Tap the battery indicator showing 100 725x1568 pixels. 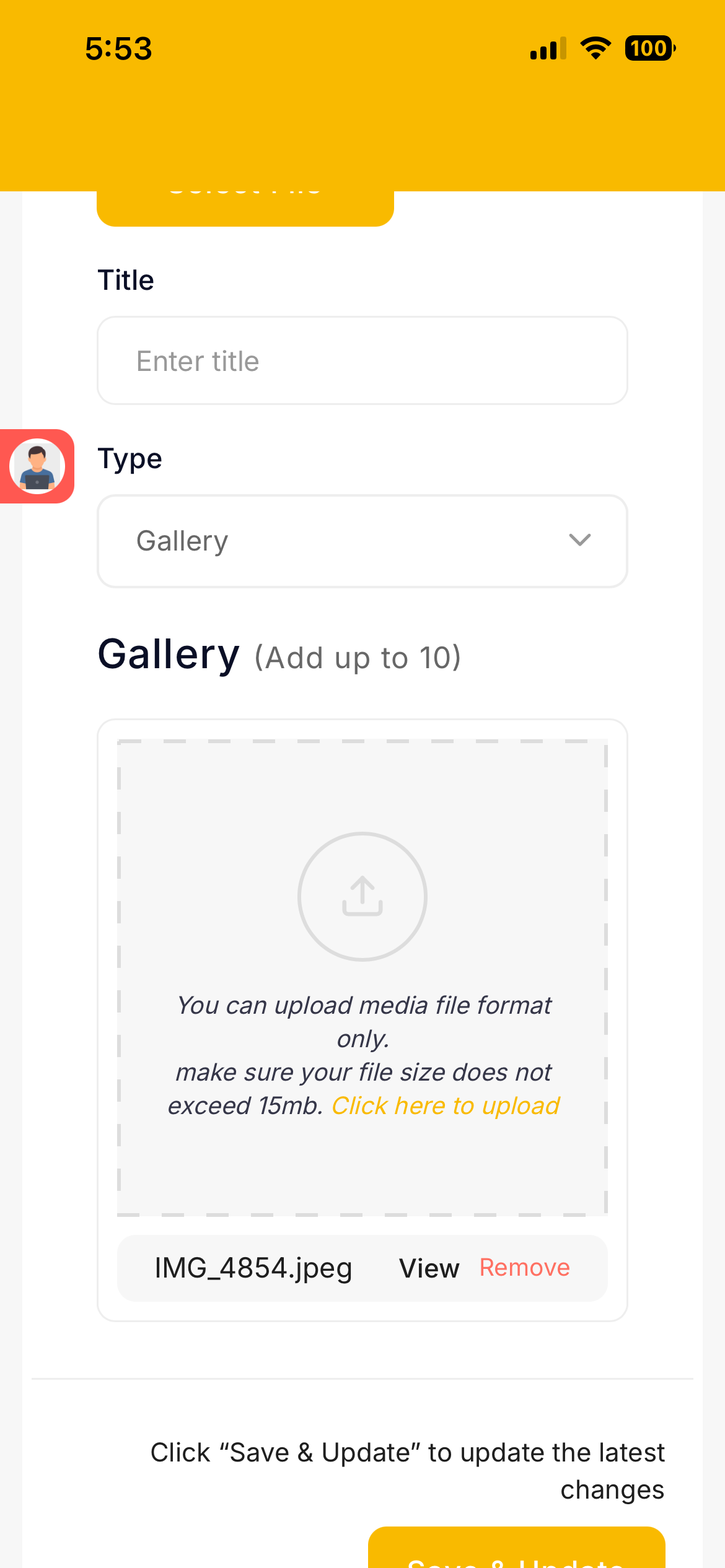[649, 48]
